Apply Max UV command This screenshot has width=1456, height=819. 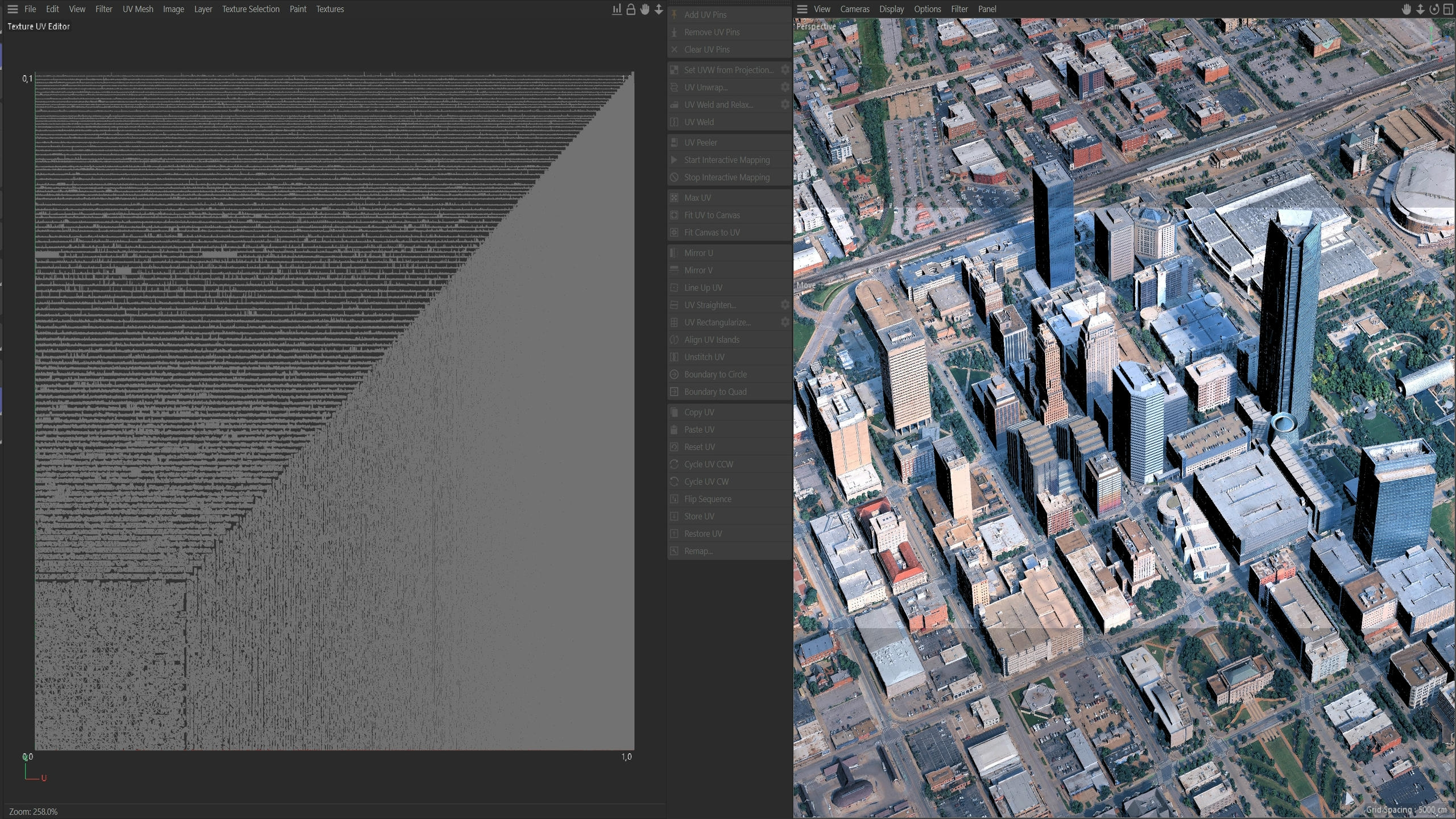coord(729,198)
